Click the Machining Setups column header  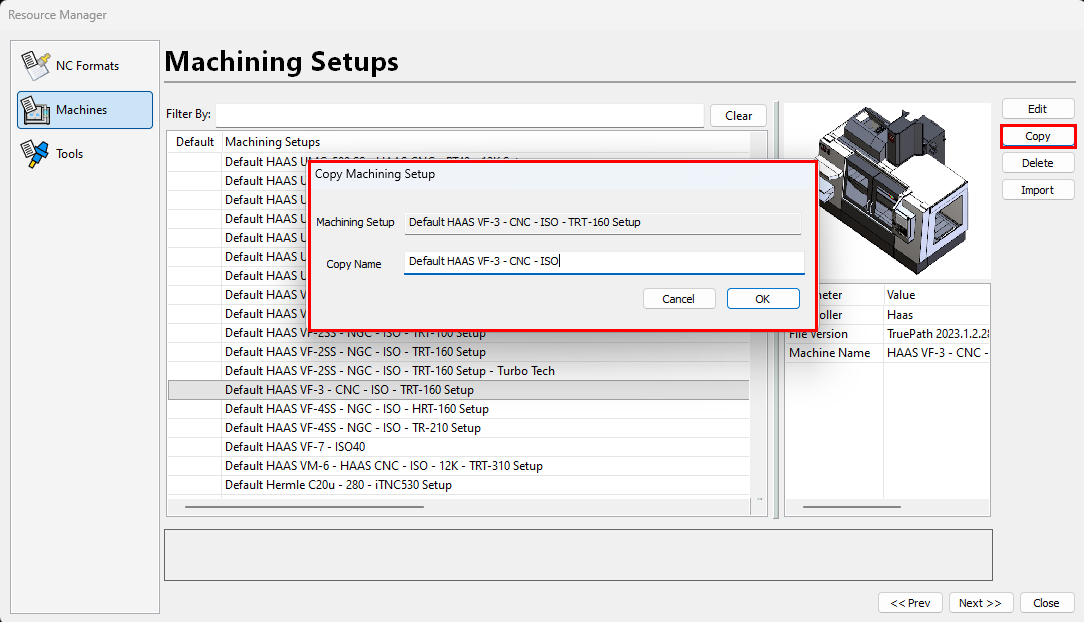[x=486, y=142]
